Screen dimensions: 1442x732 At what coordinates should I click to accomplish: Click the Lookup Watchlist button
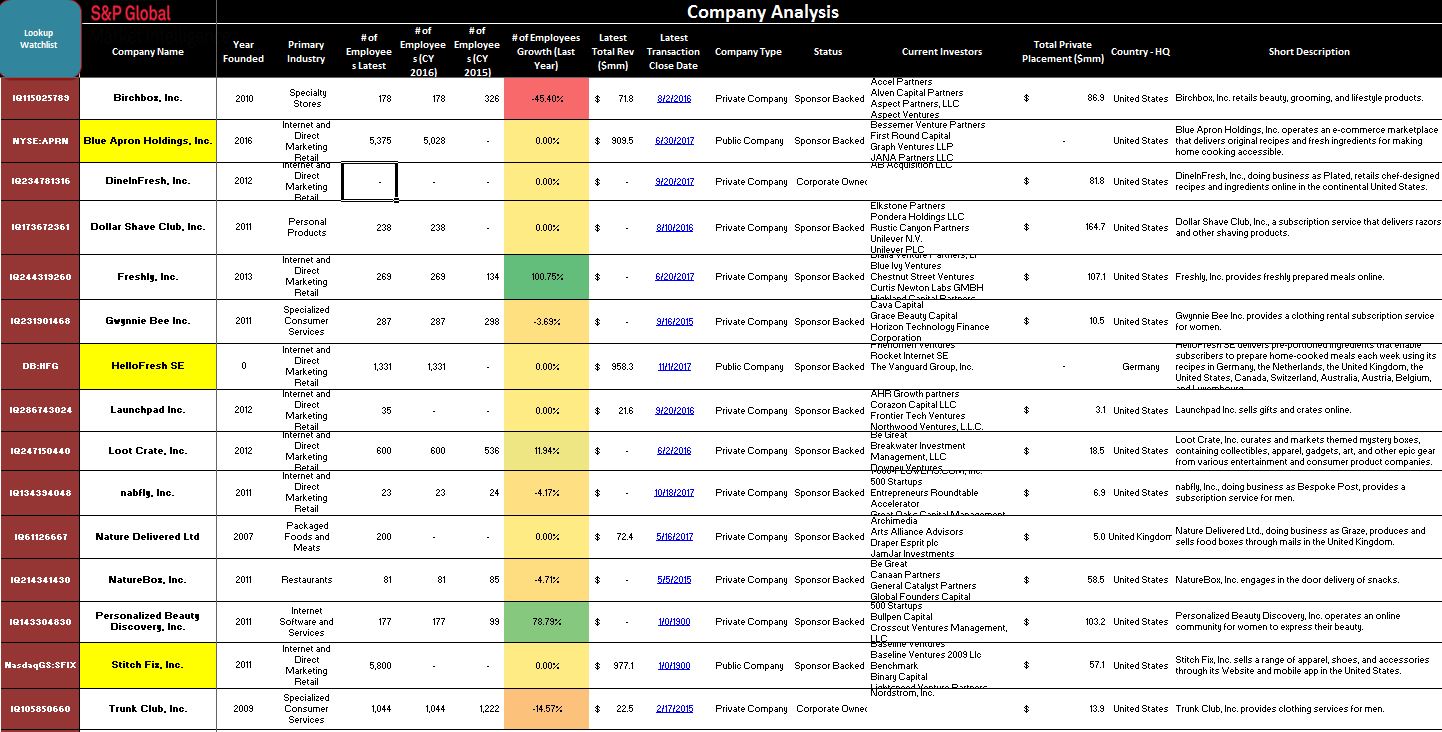40,39
